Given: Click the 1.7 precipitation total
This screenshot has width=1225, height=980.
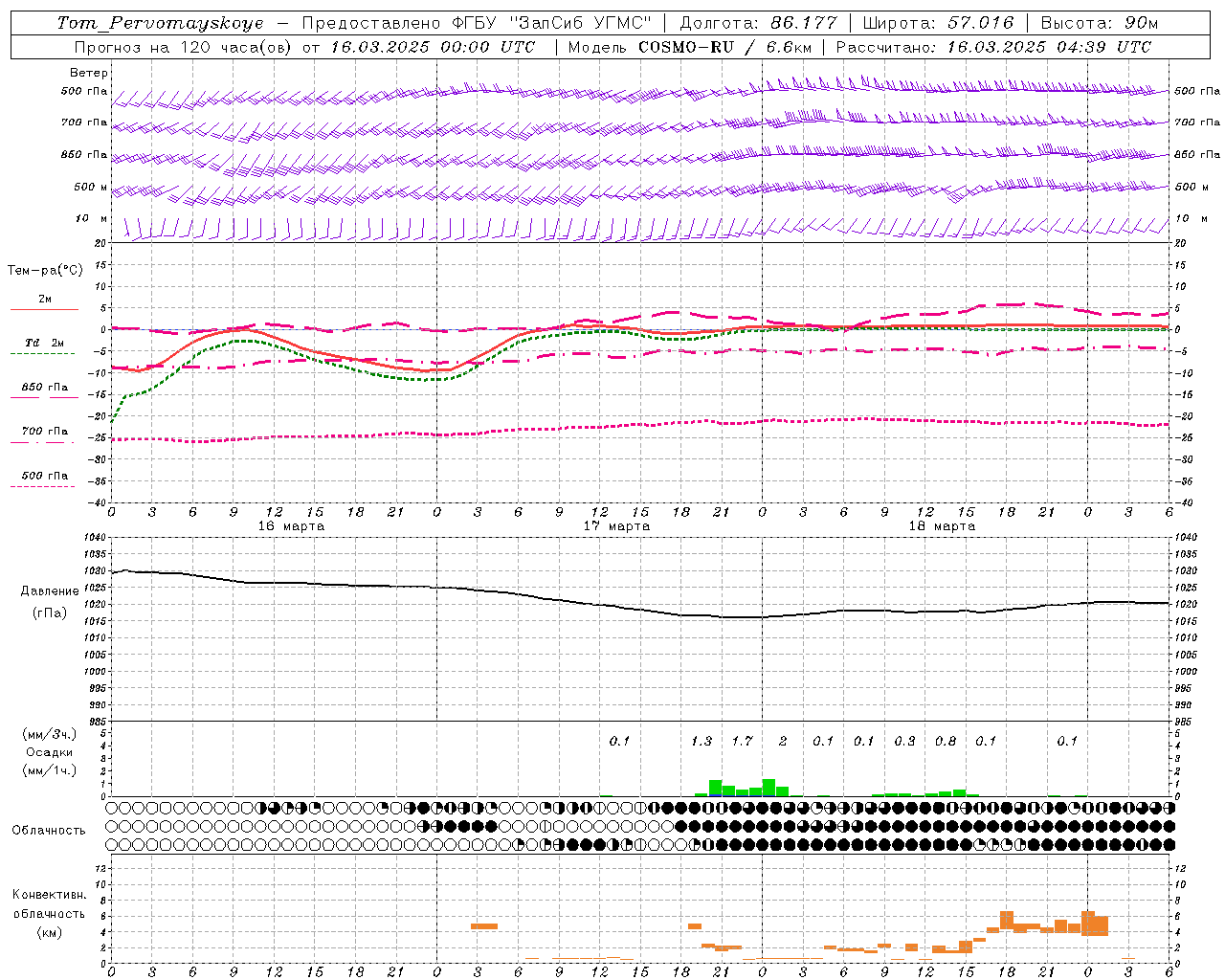Looking at the screenshot, I should (x=742, y=741).
